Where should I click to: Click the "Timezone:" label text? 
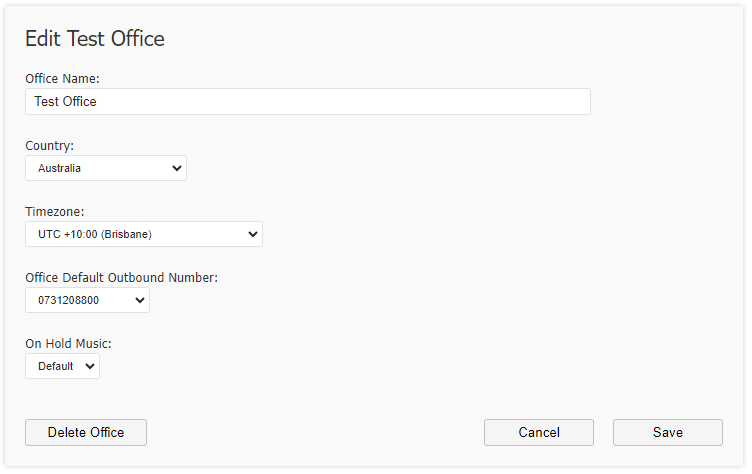coord(55,212)
